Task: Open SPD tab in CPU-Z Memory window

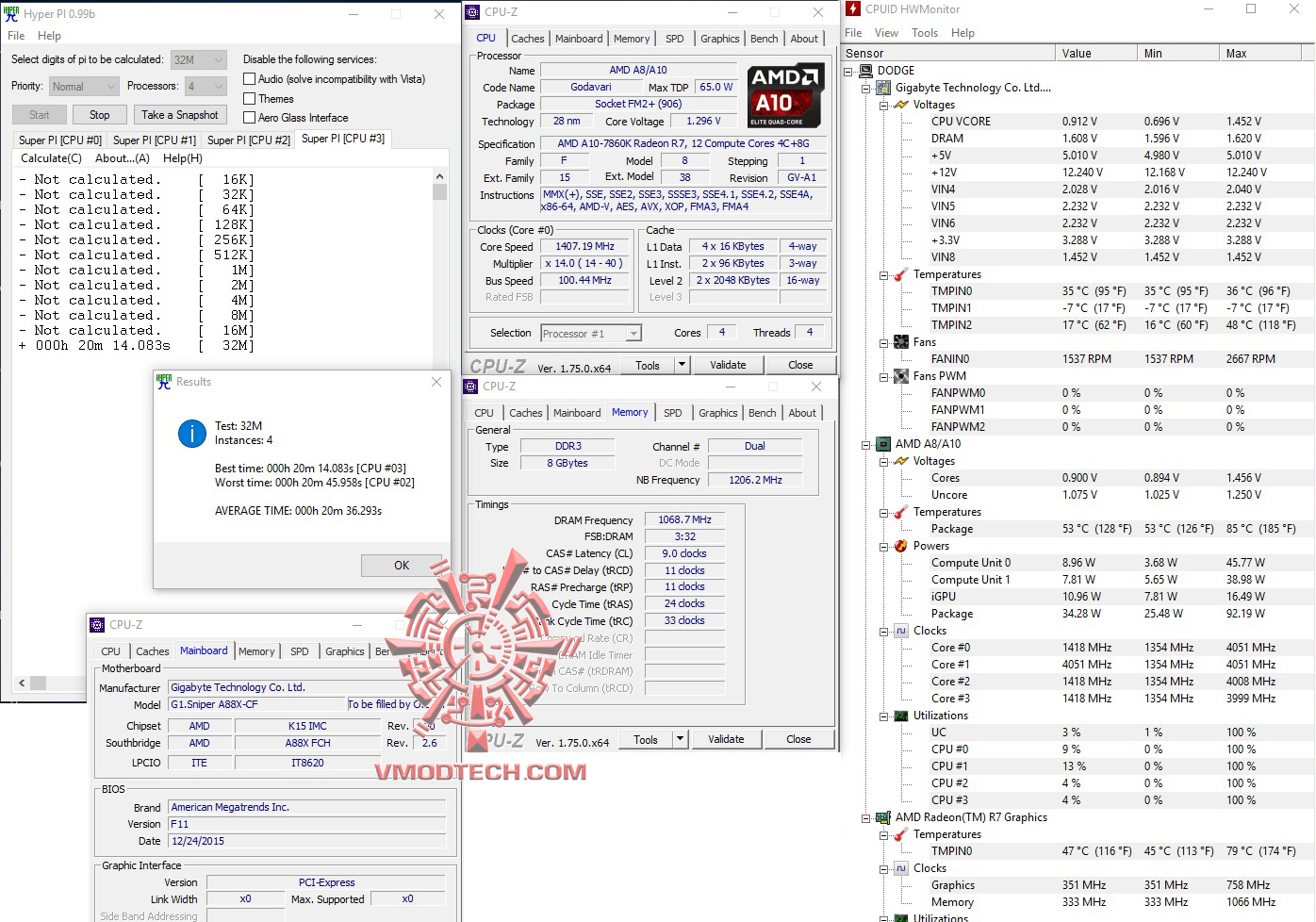Action: 672,413
